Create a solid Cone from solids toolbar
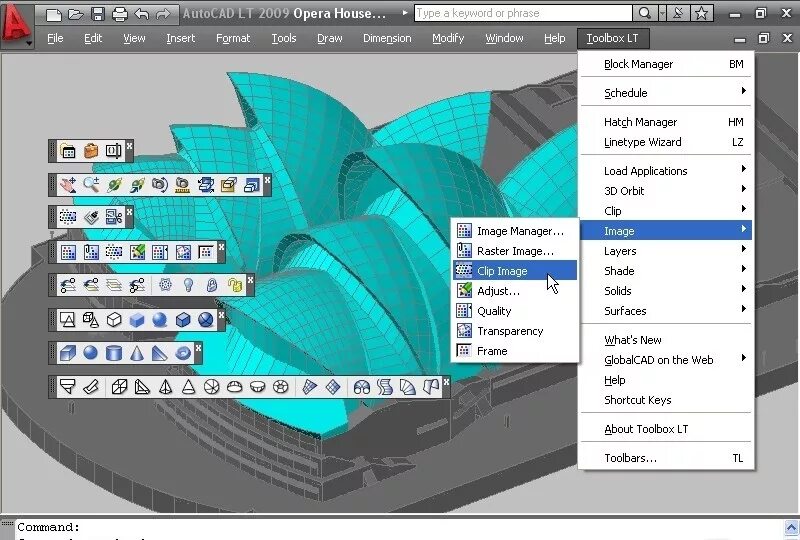Image resolution: width=800 pixels, height=540 pixels. click(x=137, y=353)
